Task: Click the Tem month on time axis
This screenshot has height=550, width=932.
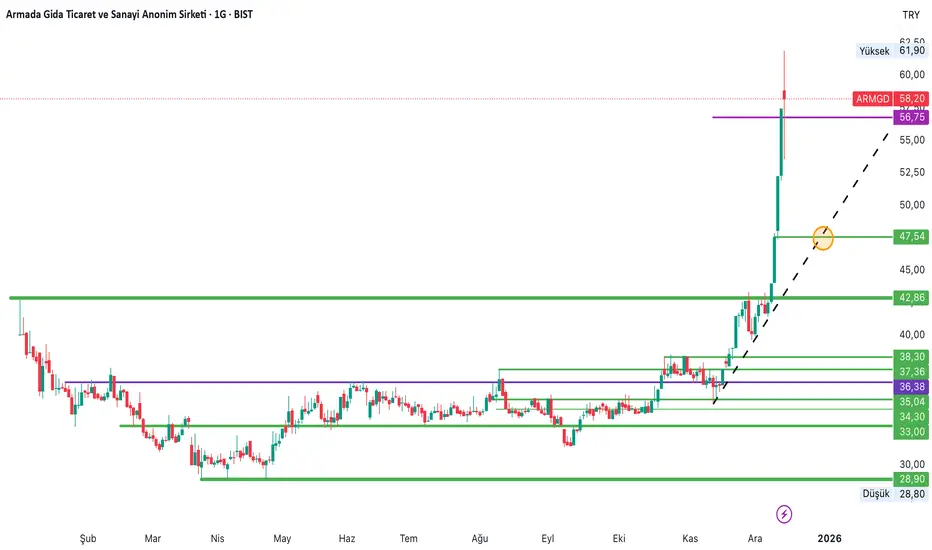Action: 408,538
